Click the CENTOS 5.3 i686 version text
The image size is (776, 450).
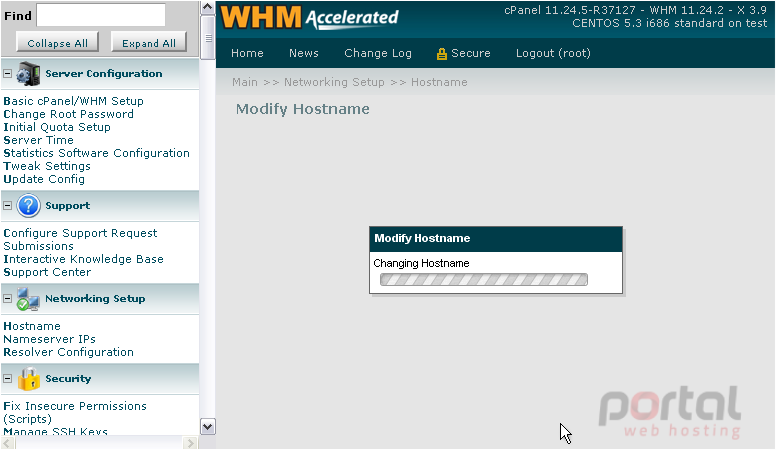[x=669, y=23]
